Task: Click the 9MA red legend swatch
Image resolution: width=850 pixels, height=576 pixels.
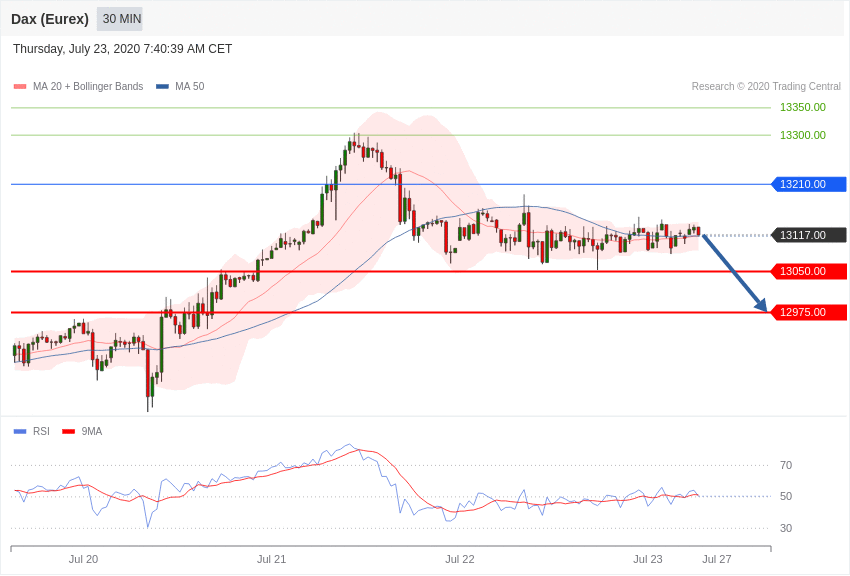Action: pos(68,431)
